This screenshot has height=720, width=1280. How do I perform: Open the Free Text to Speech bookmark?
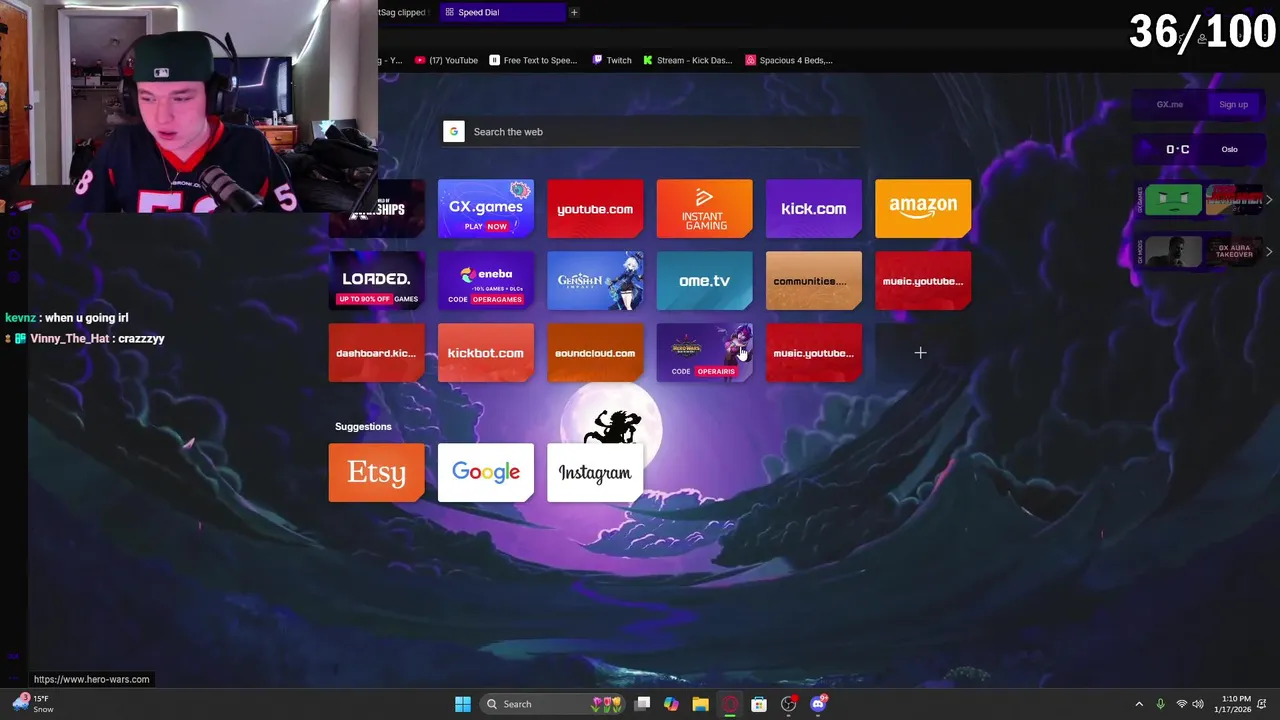click(533, 60)
